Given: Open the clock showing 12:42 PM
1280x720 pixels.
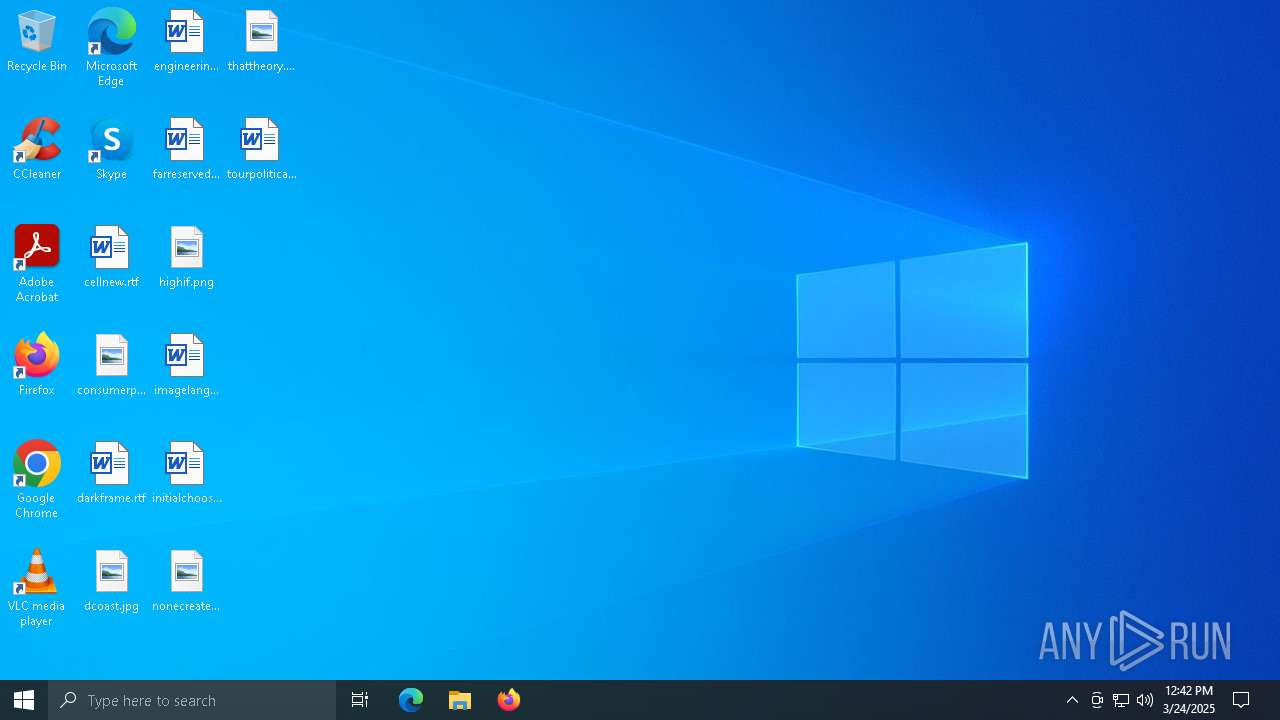Looking at the screenshot, I should click(1189, 700).
